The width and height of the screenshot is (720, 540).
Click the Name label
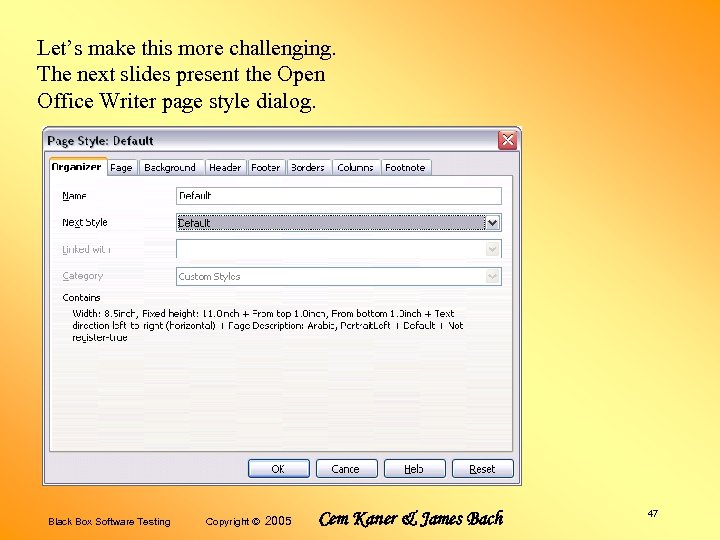click(x=74, y=196)
